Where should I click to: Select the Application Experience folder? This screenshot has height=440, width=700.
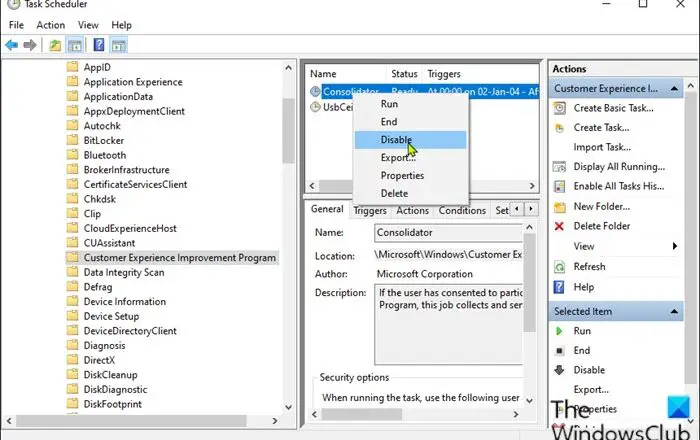(x=133, y=82)
